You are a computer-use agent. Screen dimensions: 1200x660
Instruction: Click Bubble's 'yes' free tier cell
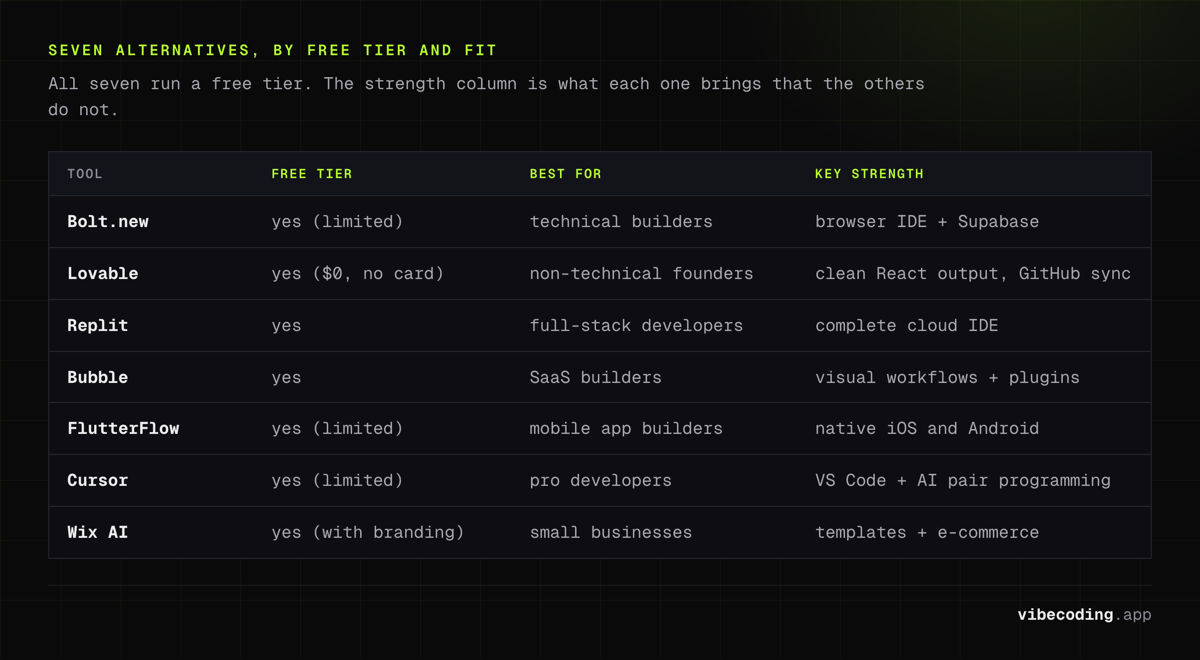pyautogui.click(x=286, y=378)
